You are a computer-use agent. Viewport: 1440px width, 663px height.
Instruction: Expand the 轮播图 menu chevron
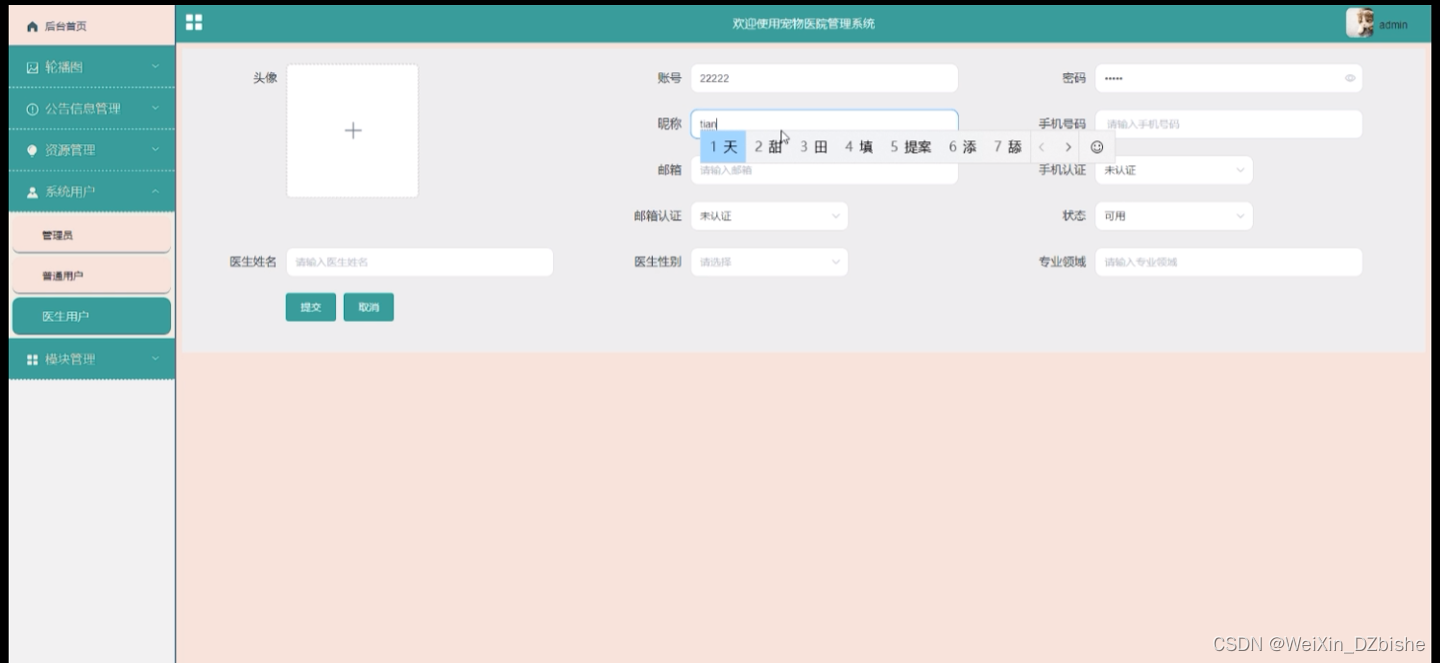(x=155, y=67)
